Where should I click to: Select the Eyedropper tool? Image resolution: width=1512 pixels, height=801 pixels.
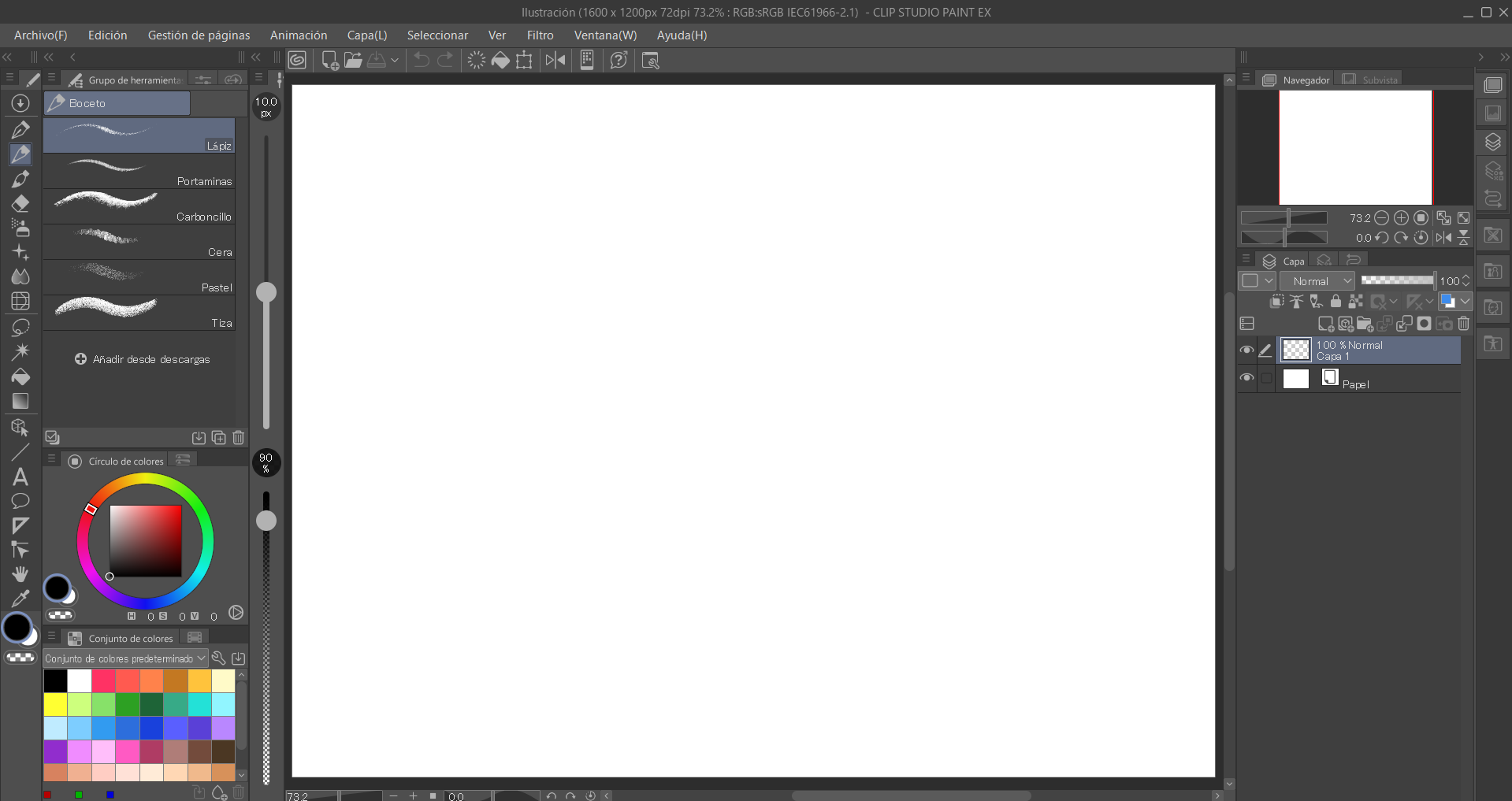(x=20, y=599)
